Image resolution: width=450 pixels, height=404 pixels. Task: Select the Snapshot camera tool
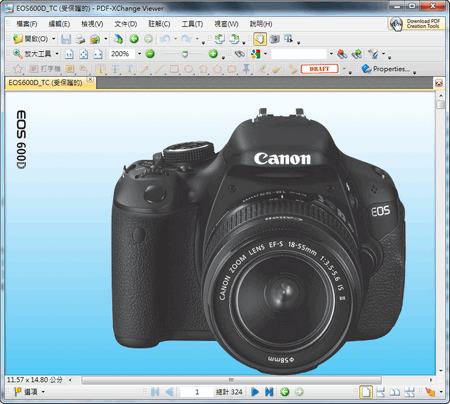point(275,39)
